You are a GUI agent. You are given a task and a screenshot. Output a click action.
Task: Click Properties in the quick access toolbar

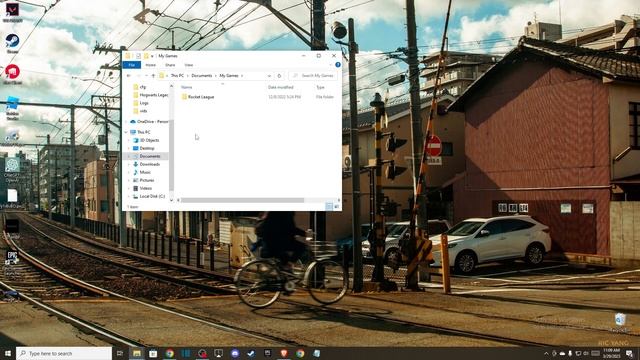coord(138,56)
